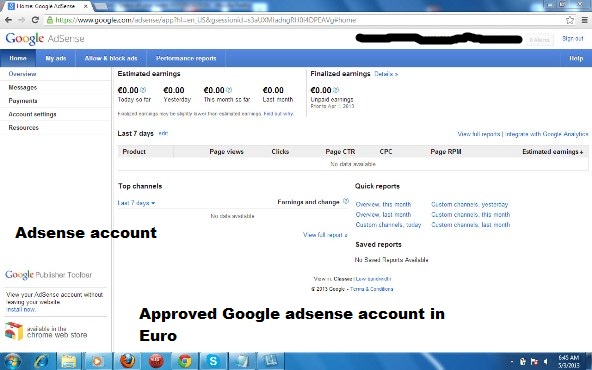The image size is (592, 370).
Task: Click the volume speaker icon in the tray
Action: 545,361
